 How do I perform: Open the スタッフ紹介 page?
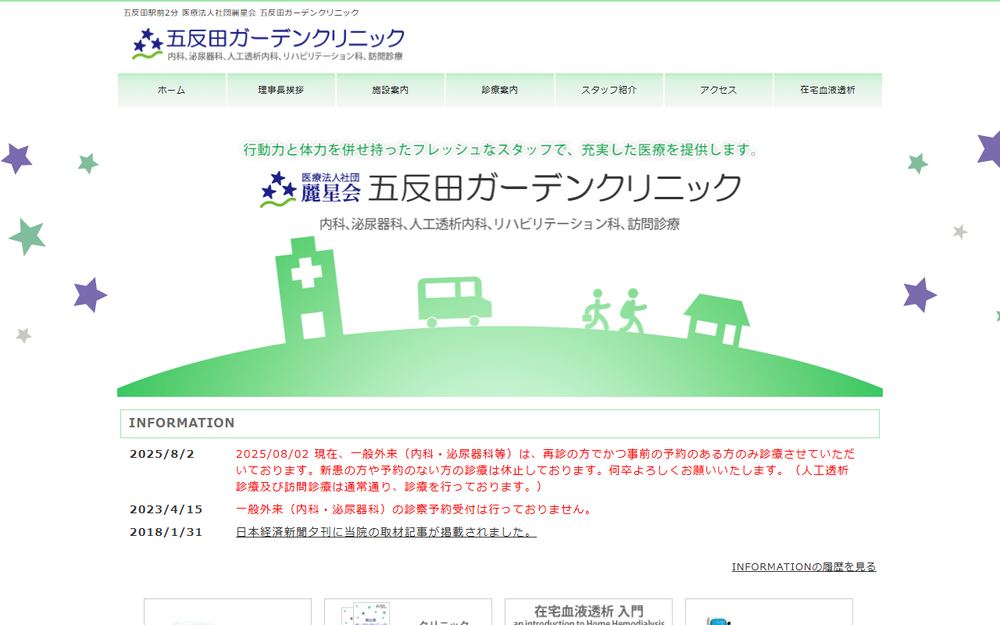pyautogui.click(x=609, y=90)
